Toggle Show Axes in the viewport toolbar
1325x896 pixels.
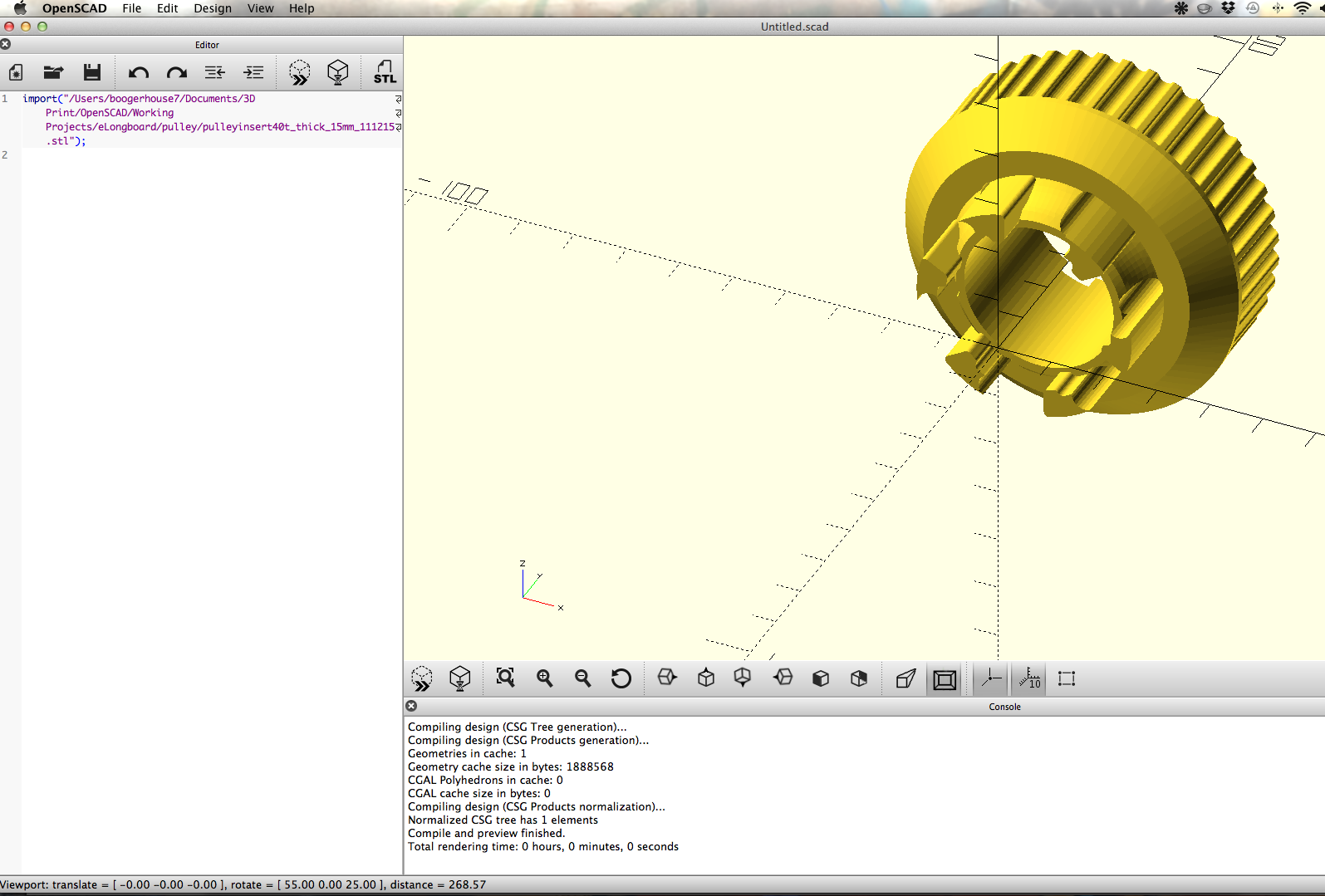[x=990, y=678]
